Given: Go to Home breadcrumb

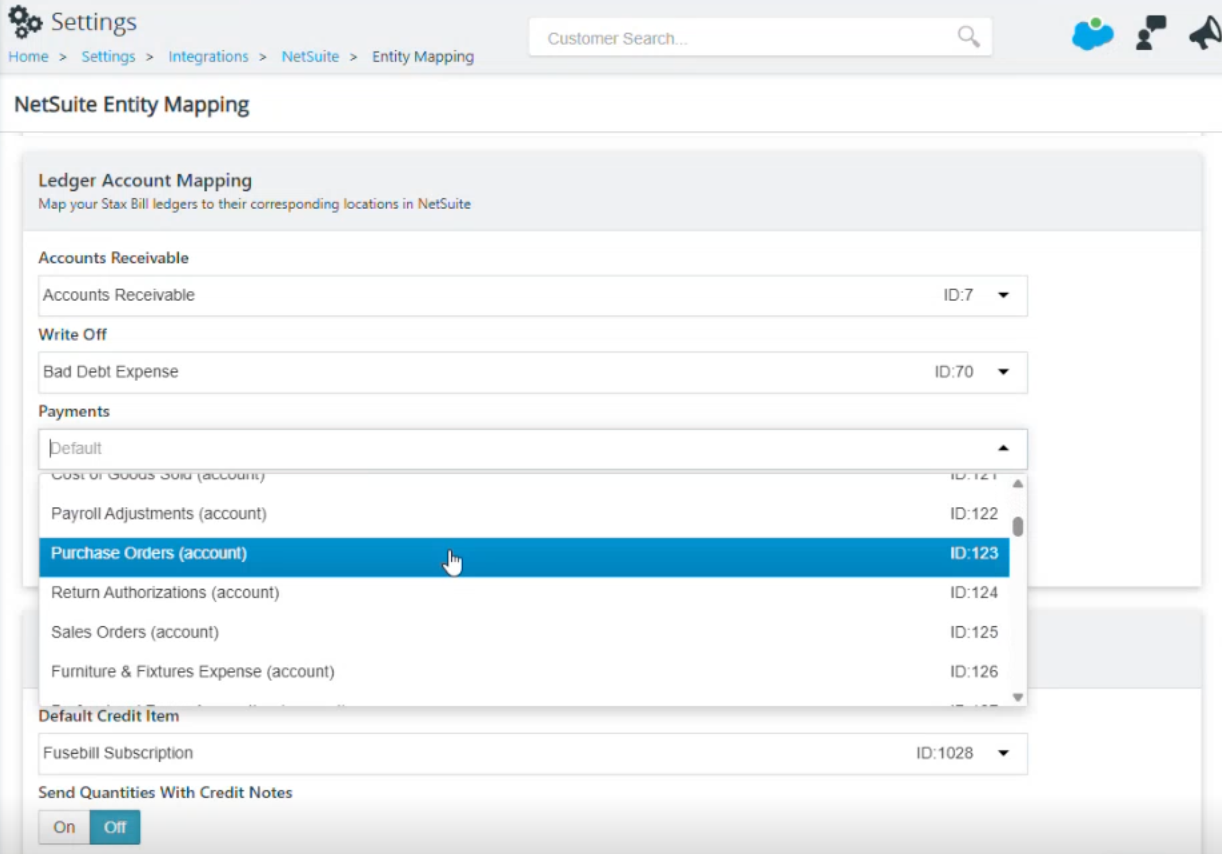Looking at the screenshot, I should coord(28,57).
